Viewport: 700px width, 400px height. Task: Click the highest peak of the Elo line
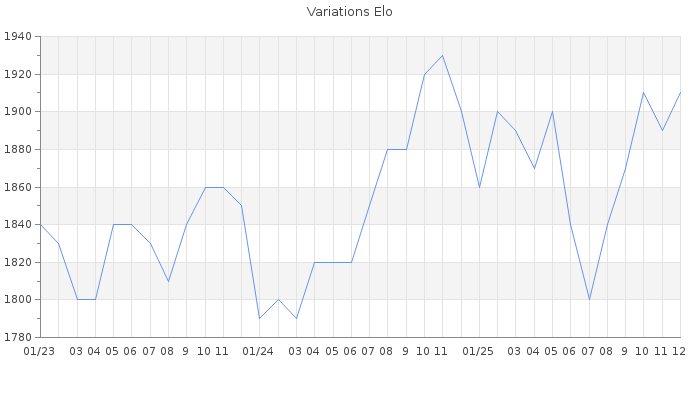(442, 55)
